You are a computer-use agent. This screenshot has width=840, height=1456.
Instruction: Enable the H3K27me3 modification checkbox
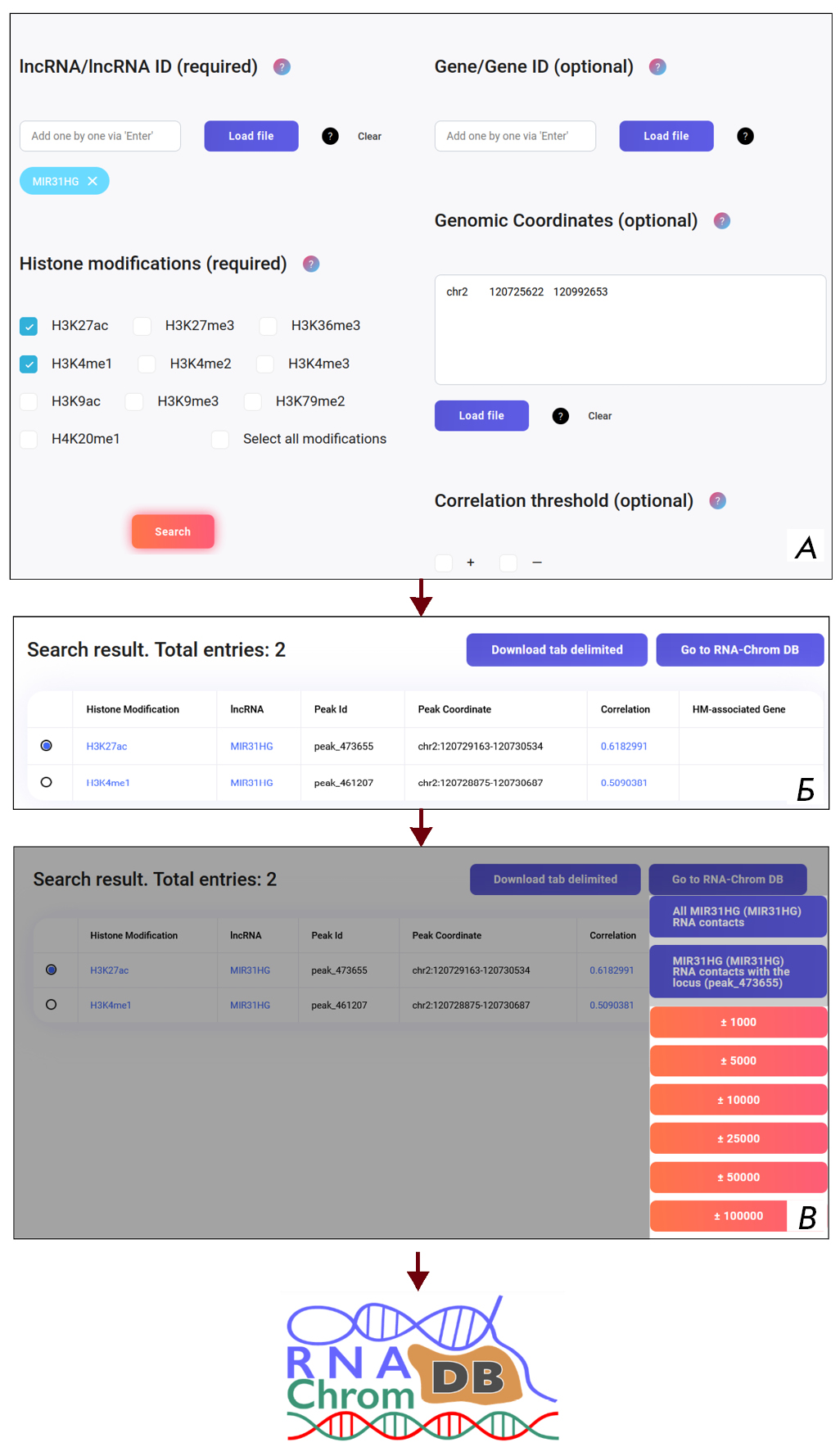click(142, 326)
